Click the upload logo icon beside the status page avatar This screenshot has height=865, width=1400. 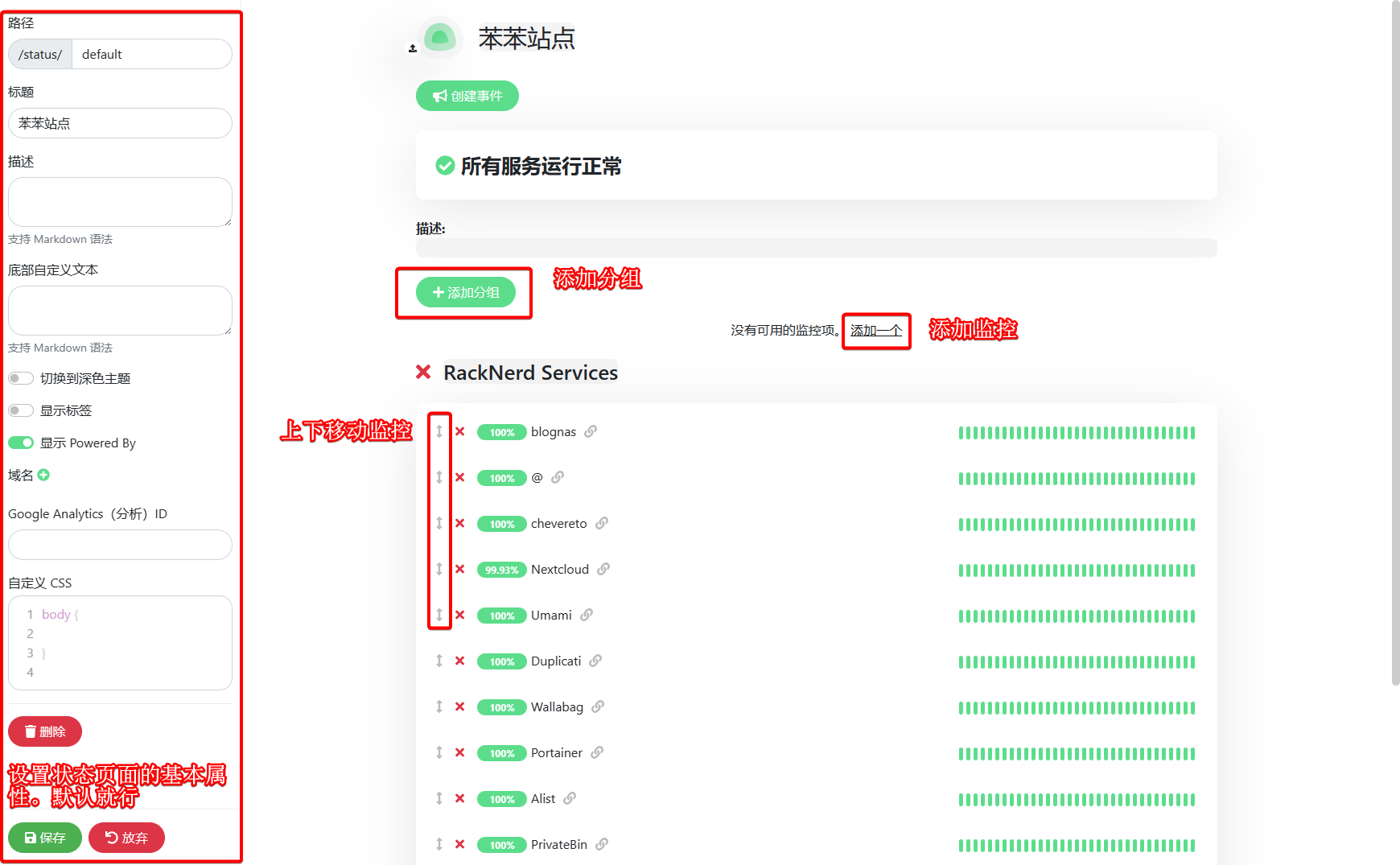pyautogui.click(x=413, y=48)
